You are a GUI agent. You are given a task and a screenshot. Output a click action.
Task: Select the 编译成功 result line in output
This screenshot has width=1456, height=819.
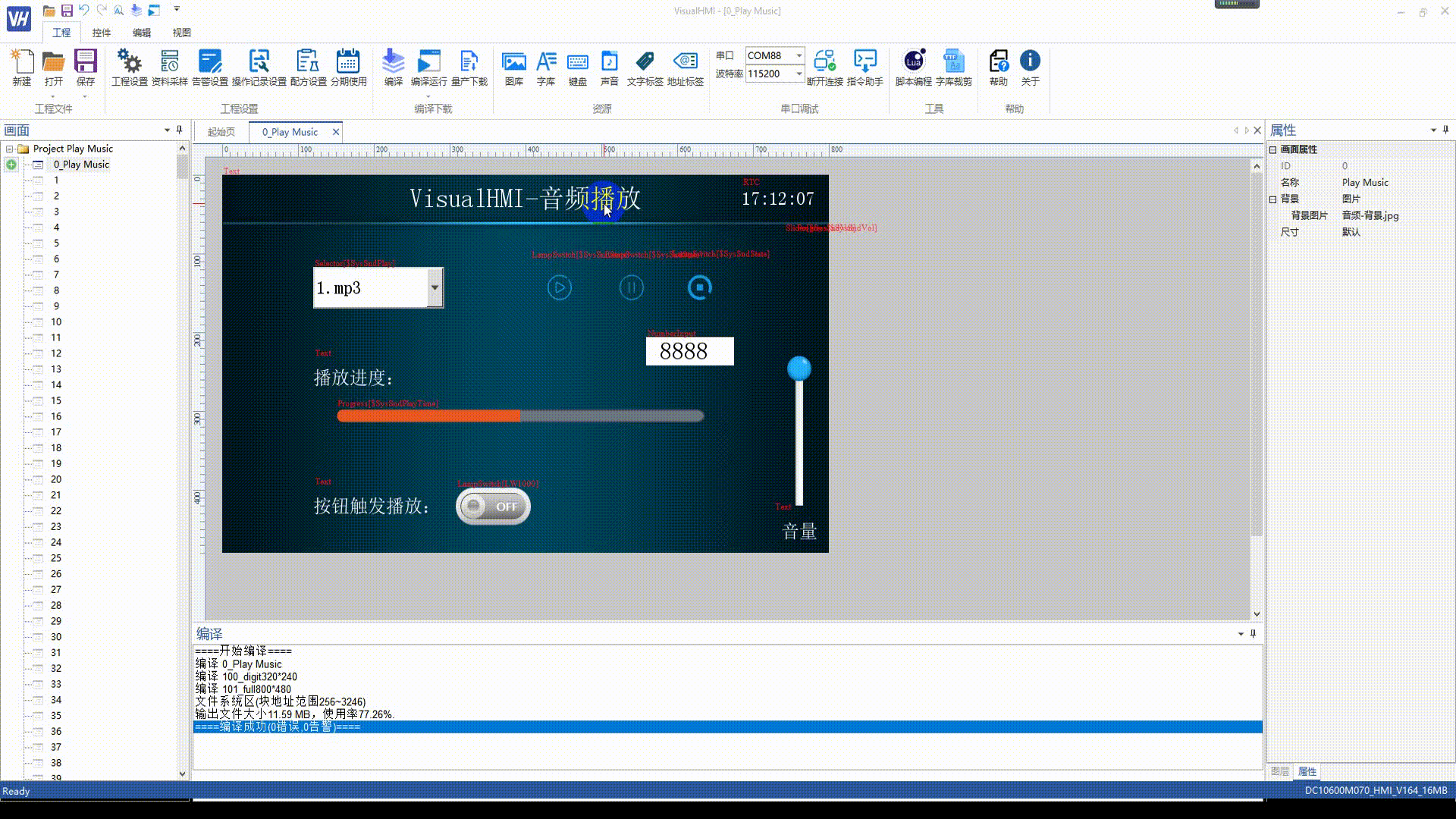pyautogui.click(x=728, y=726)
